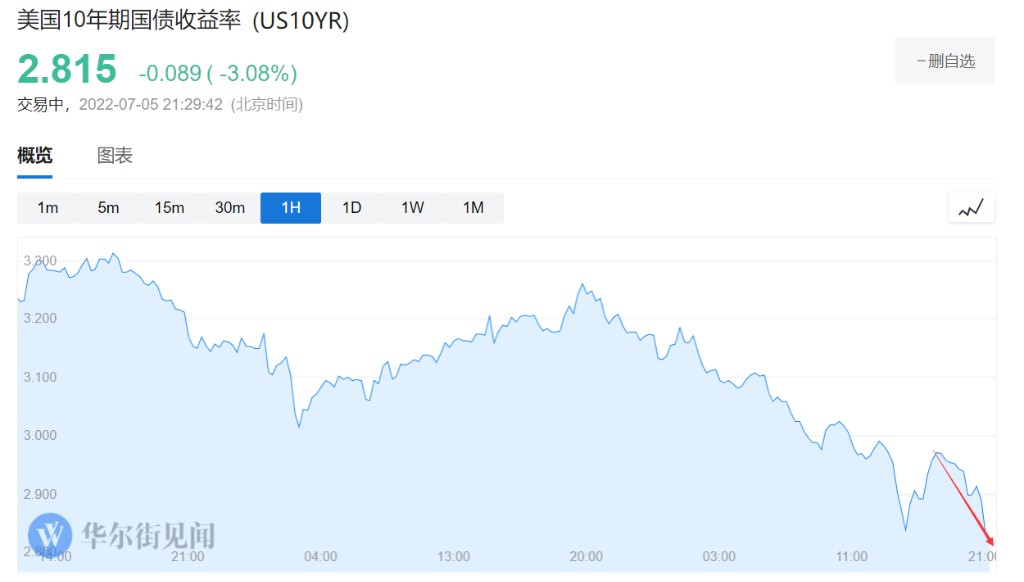Switch chart to 1D interval
This screenshot has height=582, width=1024.
pos(352,208)
